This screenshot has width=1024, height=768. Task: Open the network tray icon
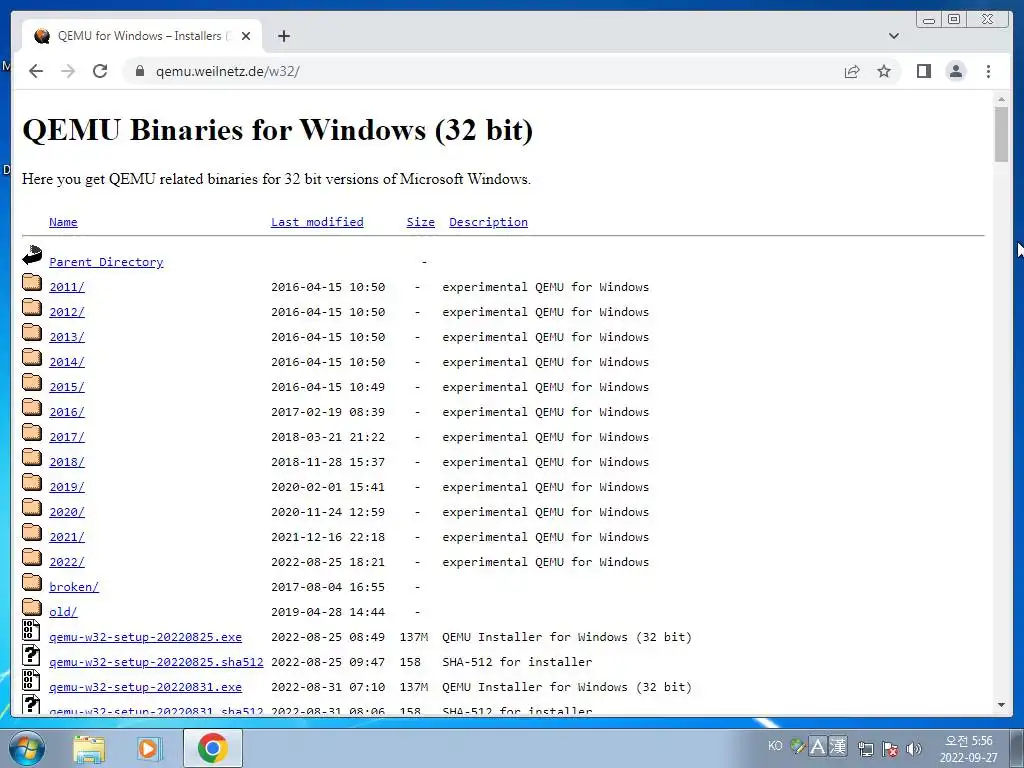tap(866, 748)
